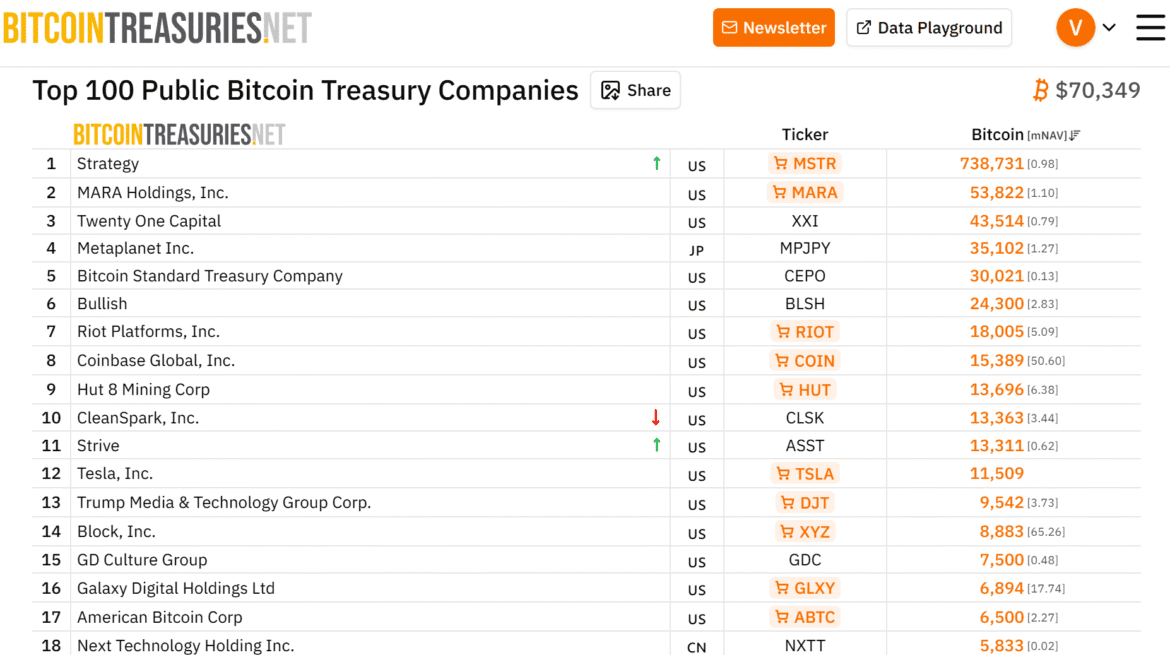Open the Data Playground page
This screenshot has height=655, width=1170.
(x=929, y=27)
